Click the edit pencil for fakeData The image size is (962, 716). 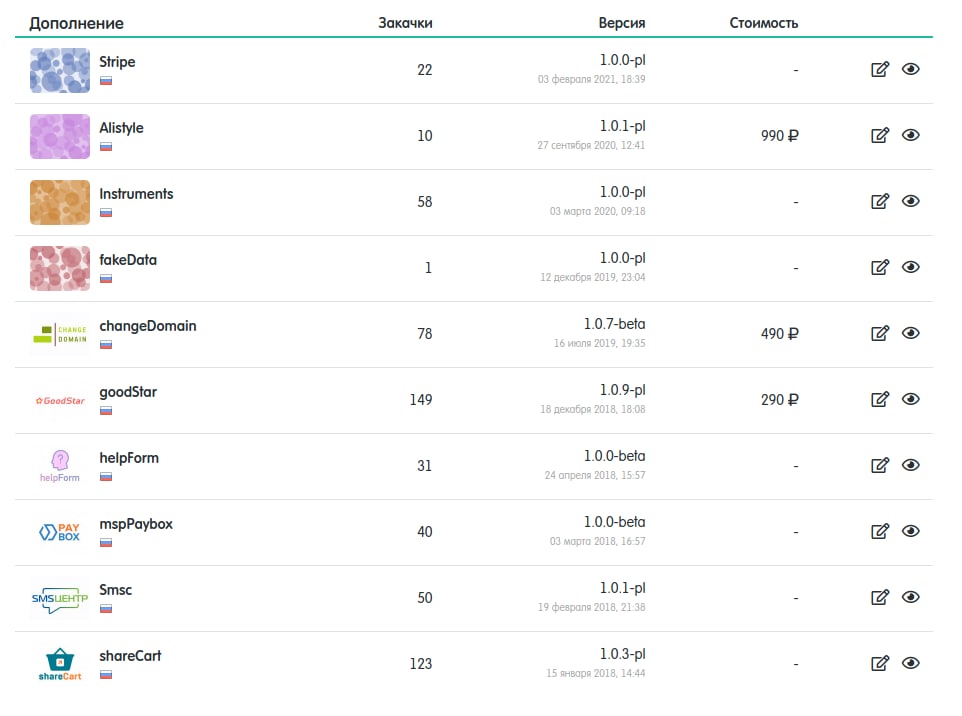tap(880, 267)
